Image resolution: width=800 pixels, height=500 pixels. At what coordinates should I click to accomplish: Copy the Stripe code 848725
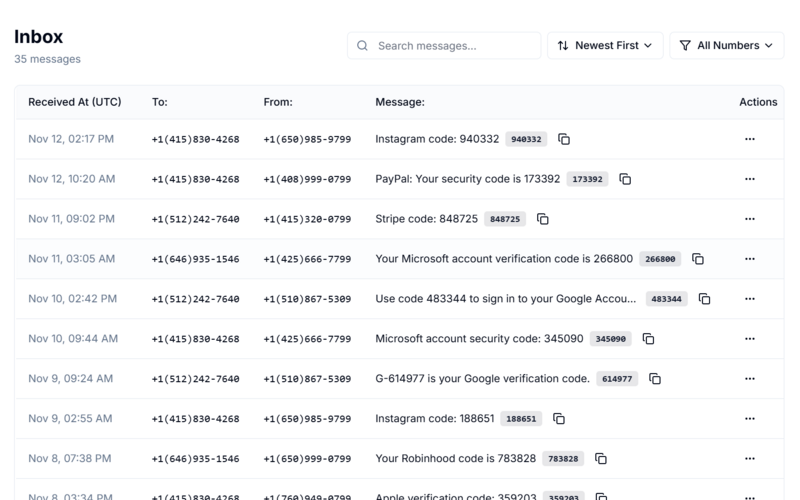click(x=543, y=219)
